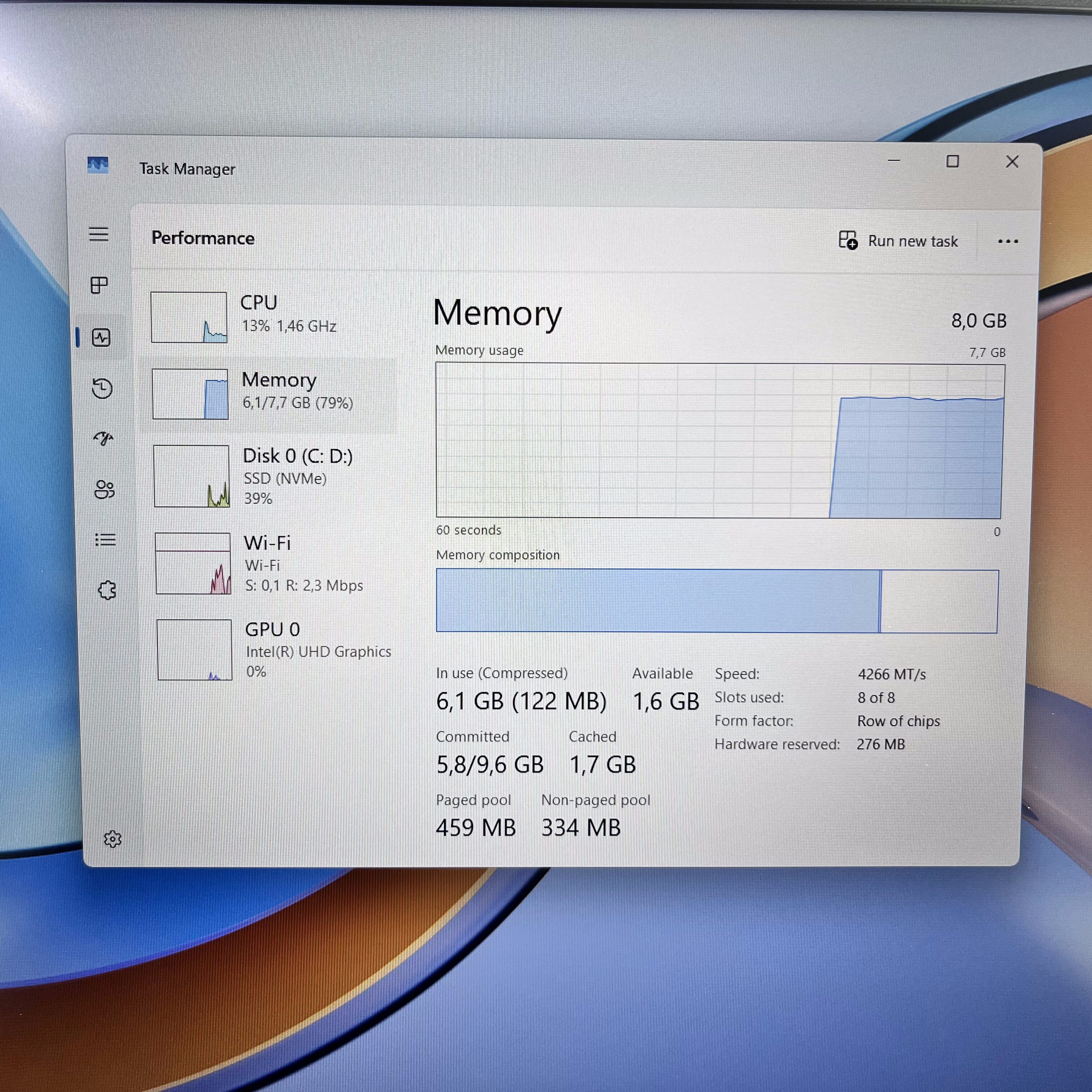Select the CPU performance entry
Screen dimensions: 1092x1092
271,317
